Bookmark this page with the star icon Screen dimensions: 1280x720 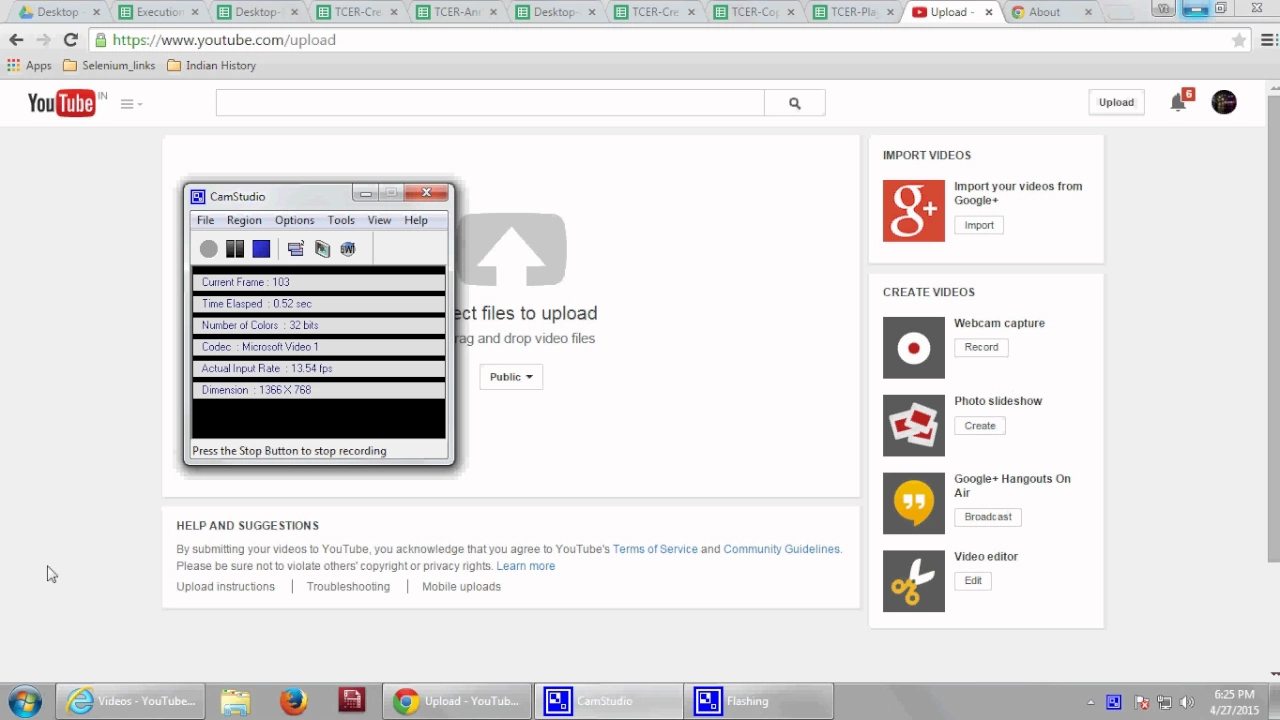click(1239, 40)
